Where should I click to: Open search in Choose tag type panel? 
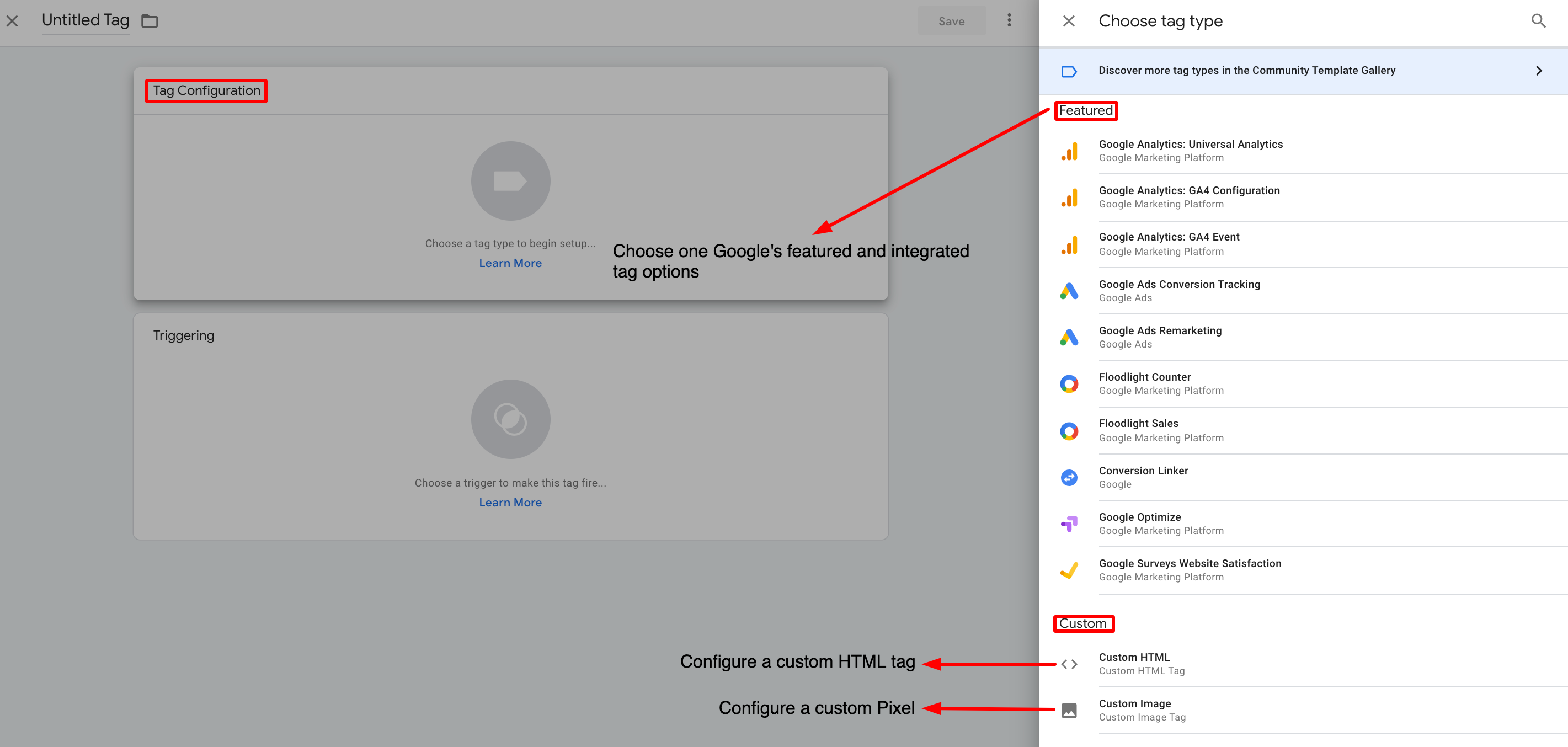[x=1538, y=22]
